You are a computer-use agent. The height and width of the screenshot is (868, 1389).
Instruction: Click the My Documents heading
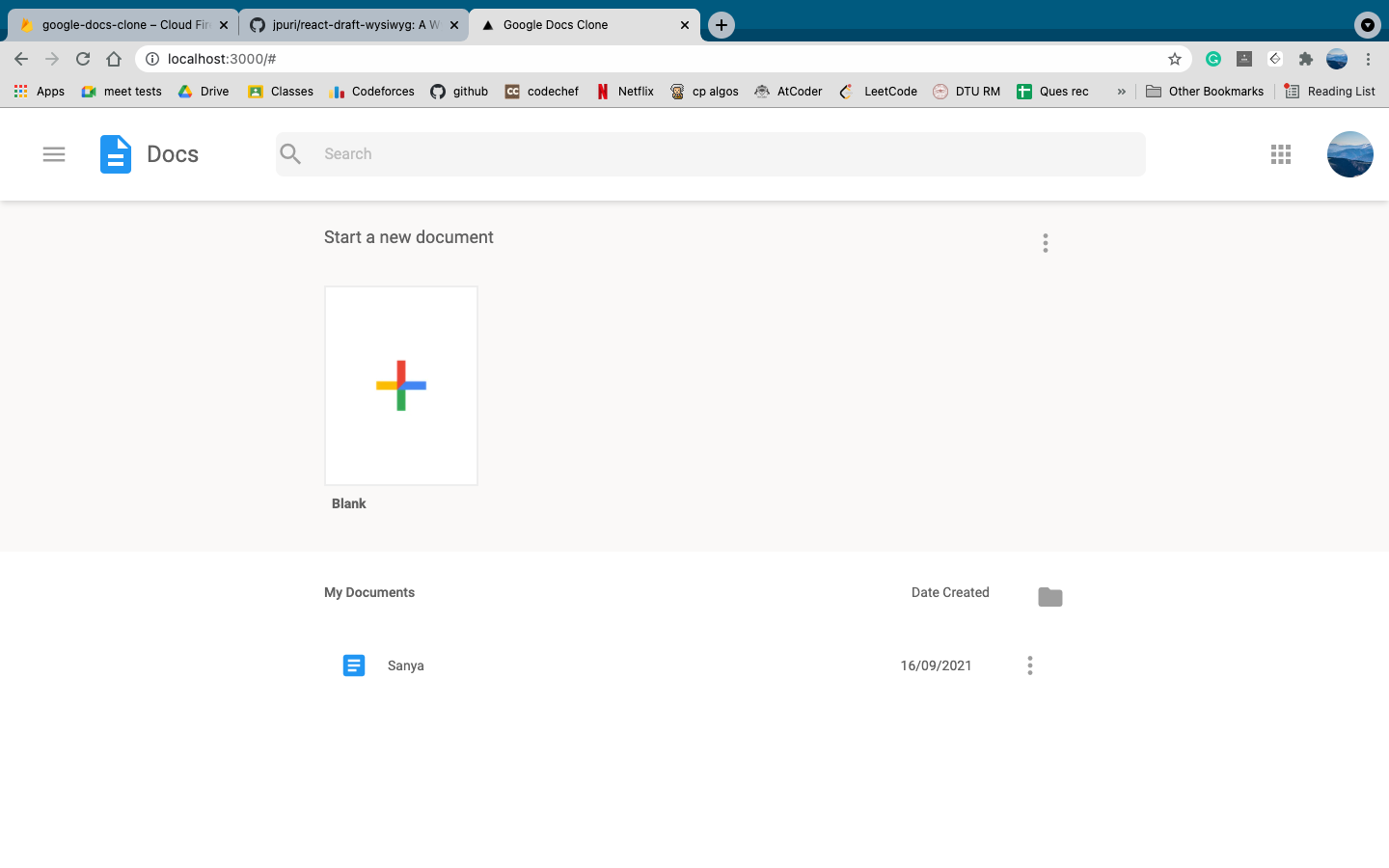[369, 592]
